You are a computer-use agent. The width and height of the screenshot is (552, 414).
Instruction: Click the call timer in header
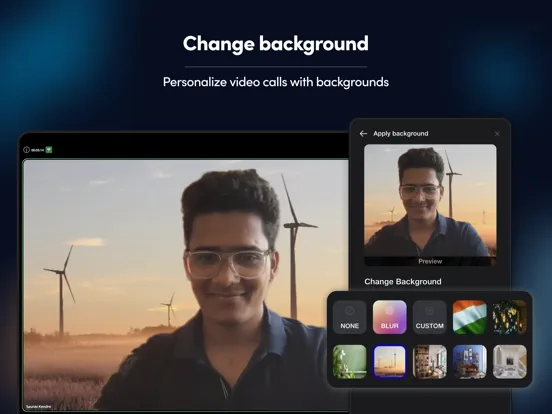click(x=37, y=150)
